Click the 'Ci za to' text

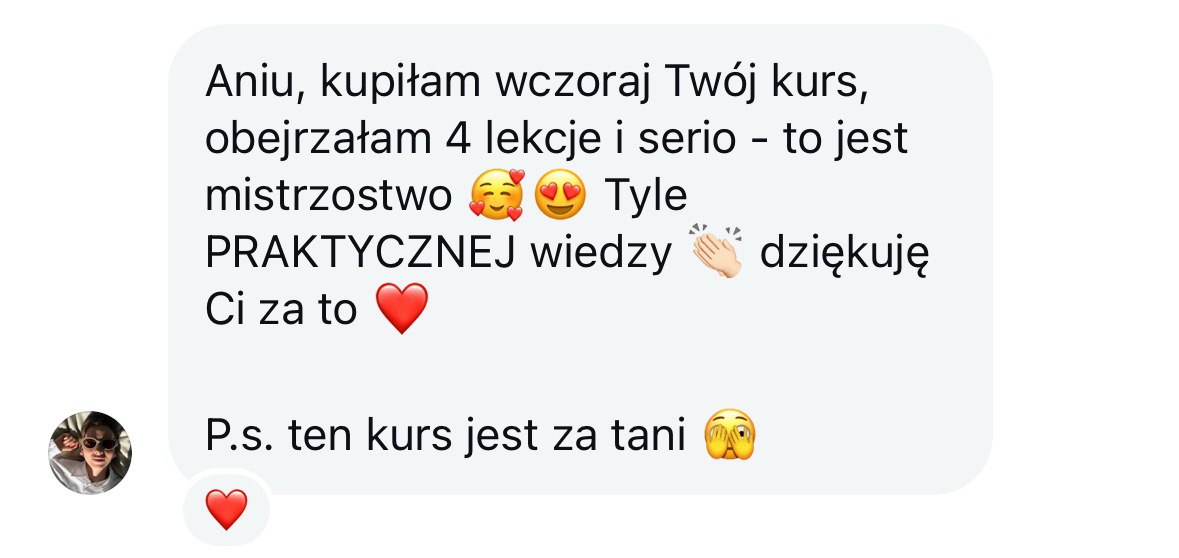click(x=281, y=311)
